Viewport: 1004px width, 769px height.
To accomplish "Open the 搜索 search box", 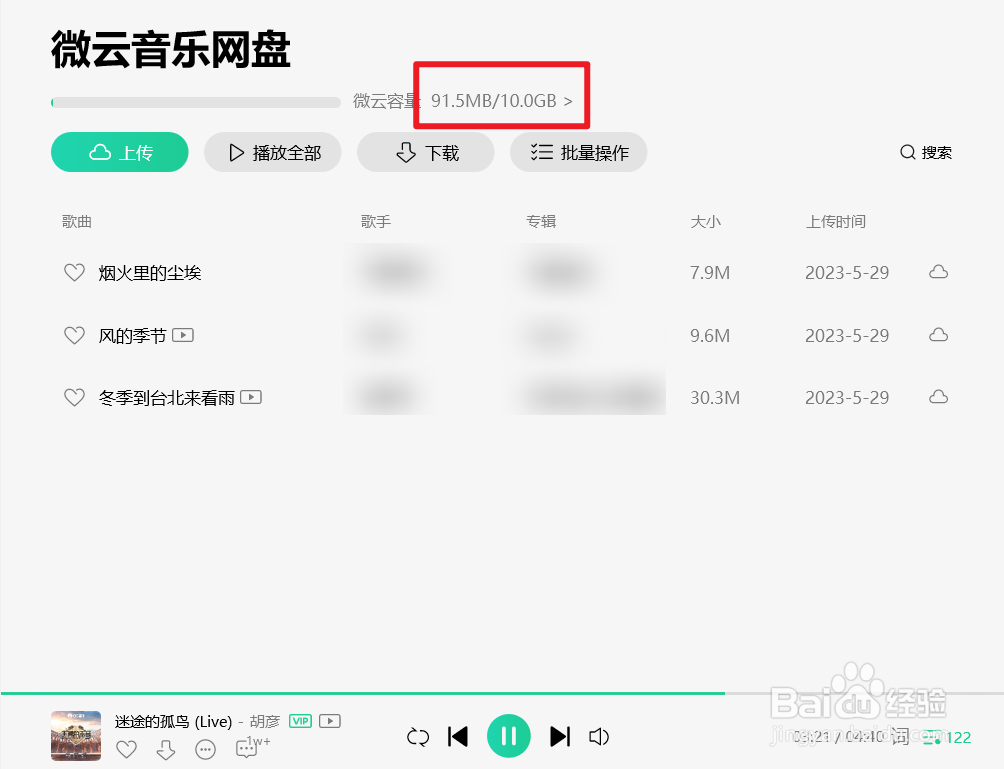I will coord(926,152).
